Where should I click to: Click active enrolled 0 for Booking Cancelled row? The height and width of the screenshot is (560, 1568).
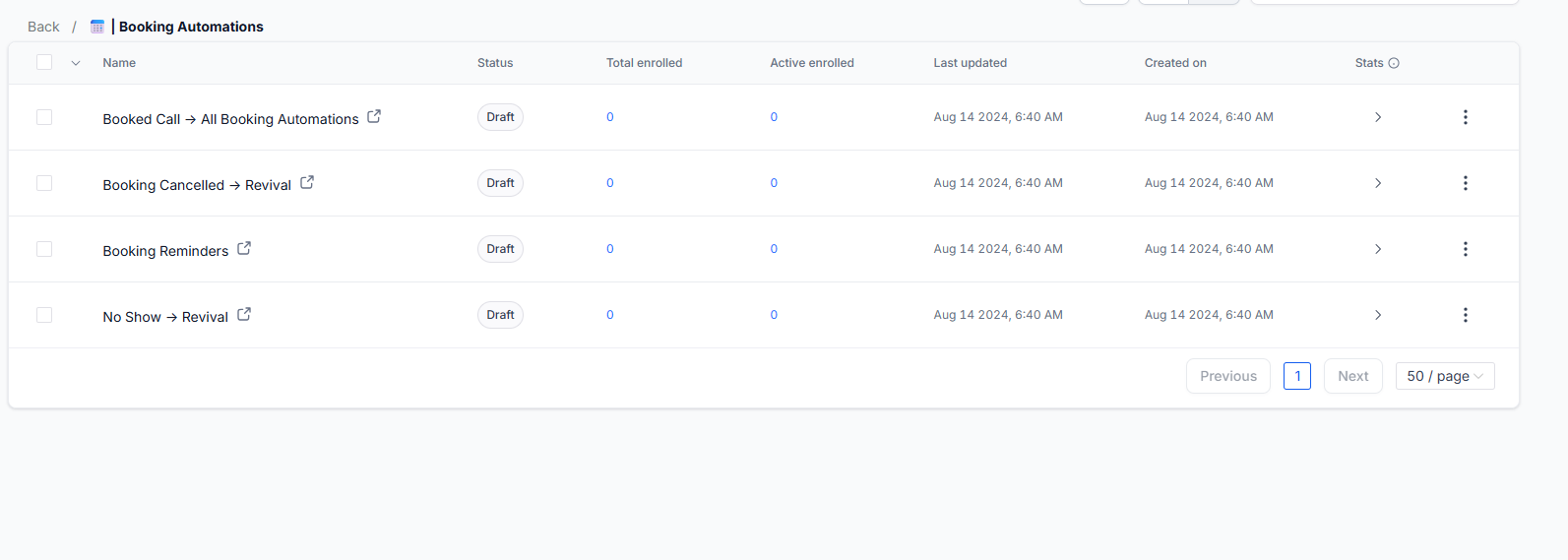tap(774, 183)
